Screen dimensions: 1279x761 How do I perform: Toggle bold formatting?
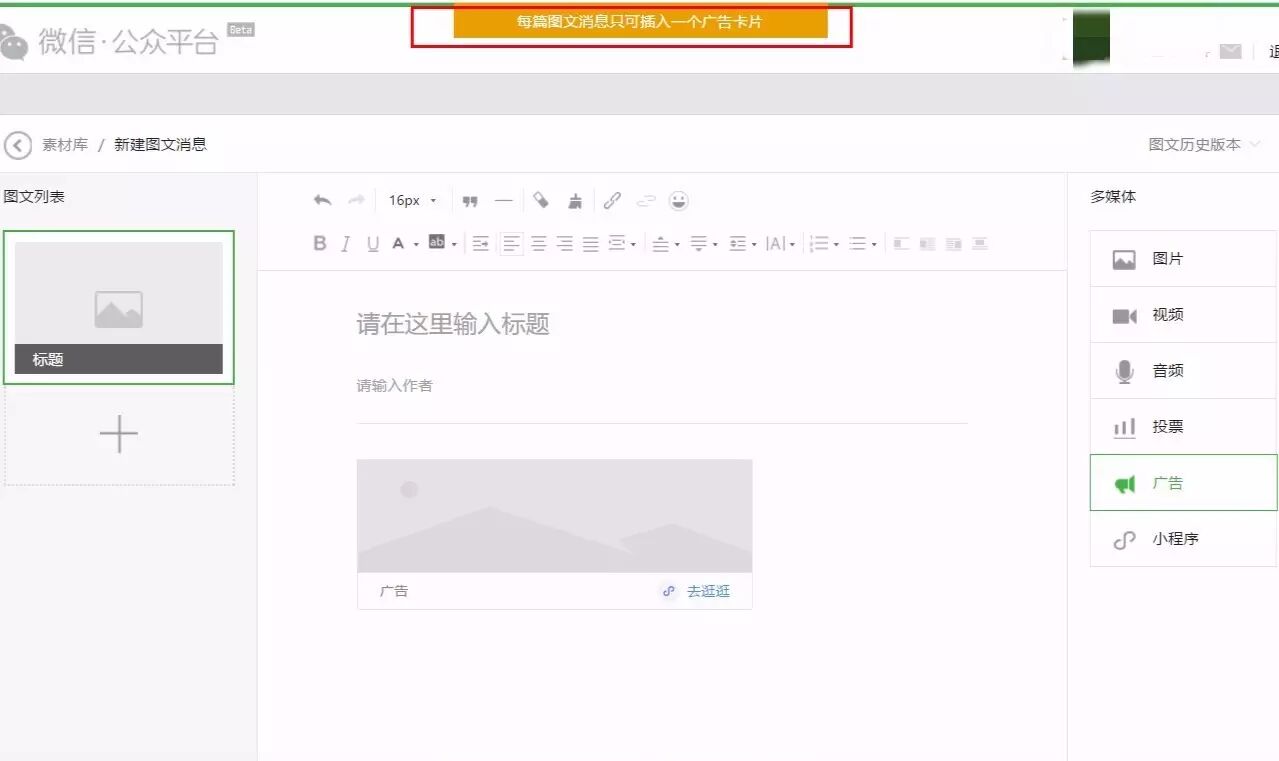(320, 244)
